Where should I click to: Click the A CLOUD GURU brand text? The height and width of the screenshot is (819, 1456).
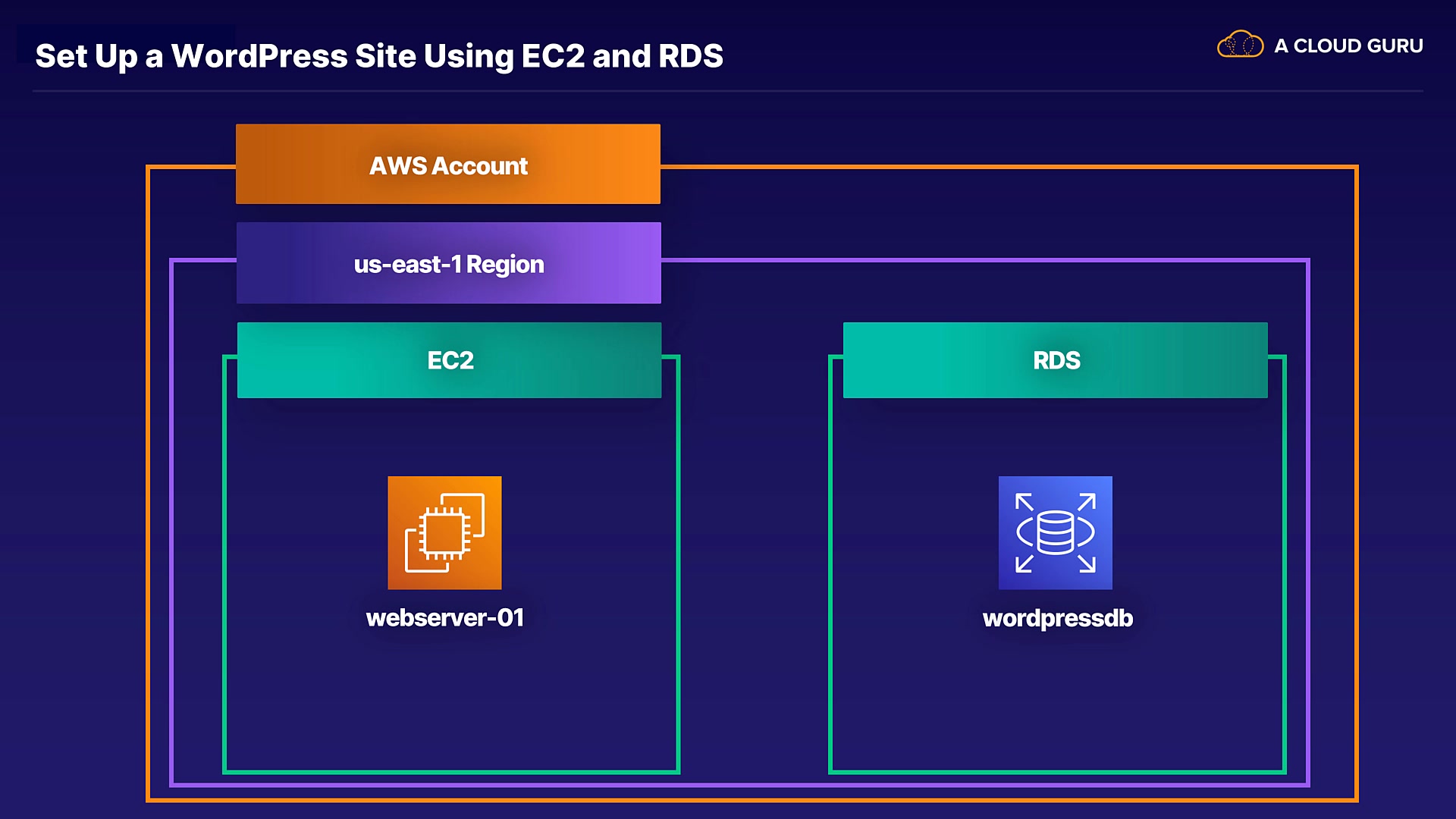pos(1348,46)
